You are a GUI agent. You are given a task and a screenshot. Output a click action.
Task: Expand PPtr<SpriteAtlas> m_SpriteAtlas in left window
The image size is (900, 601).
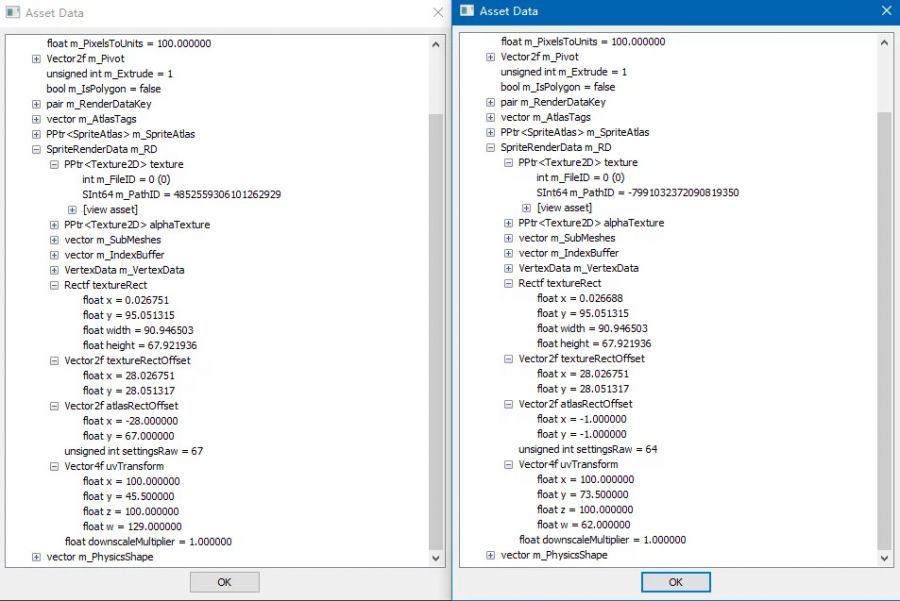(35, 133)
